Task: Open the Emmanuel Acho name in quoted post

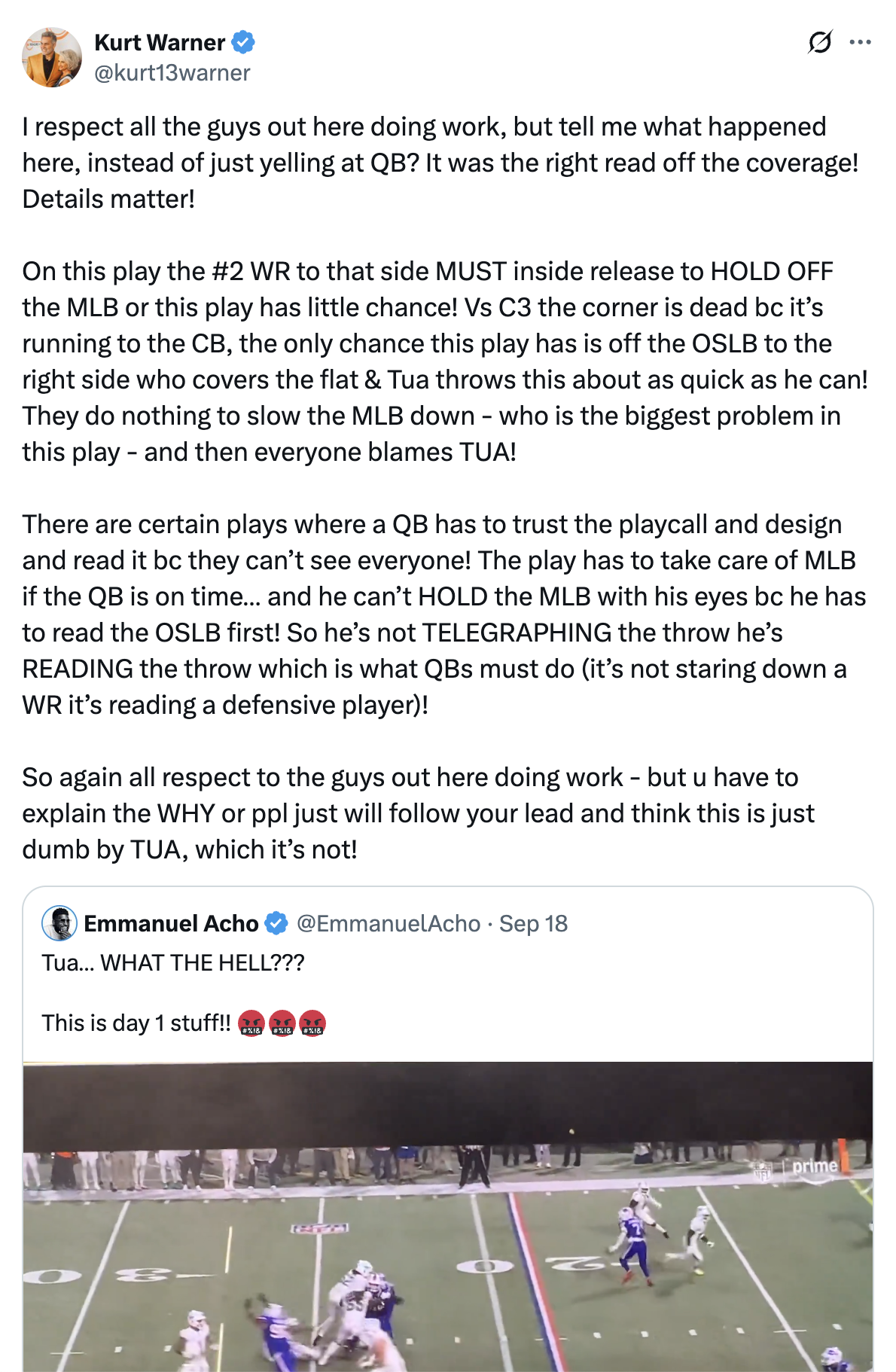Action: 171,923
